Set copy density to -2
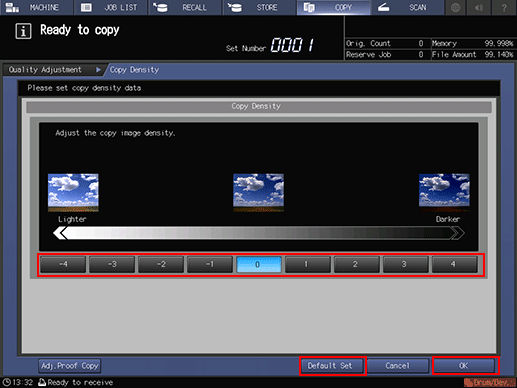 tap(161, 264)
